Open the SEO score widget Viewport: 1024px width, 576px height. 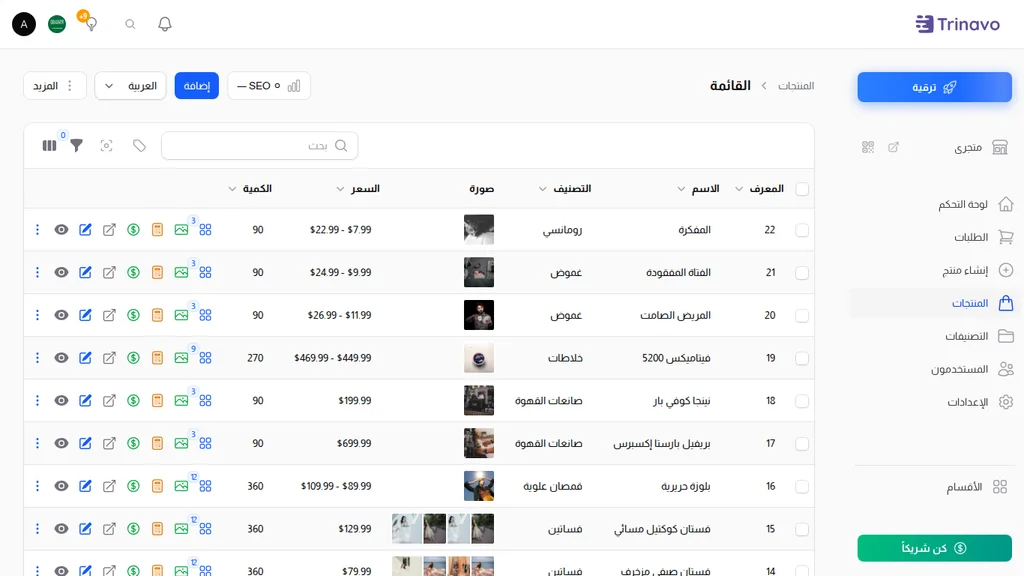[x=269, y=86]
